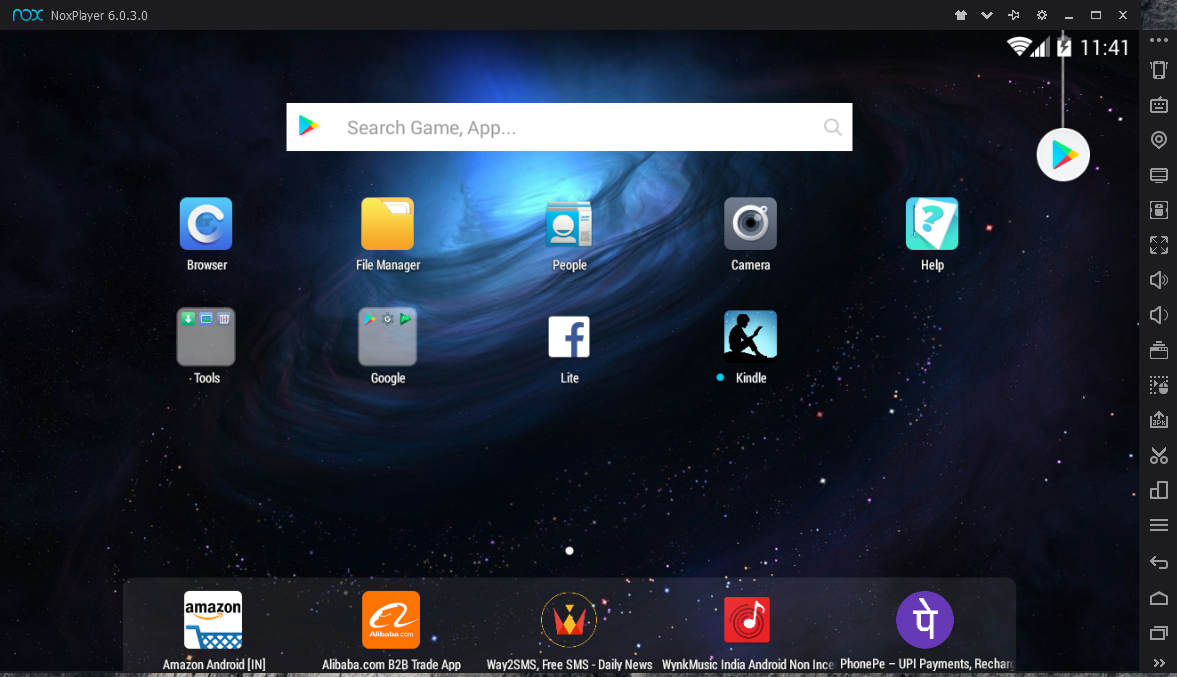The width and height of the screenshot is (1177, 677).
Task: Open the Nox theme (shirt) icon
Action: [x=961, y=15]
